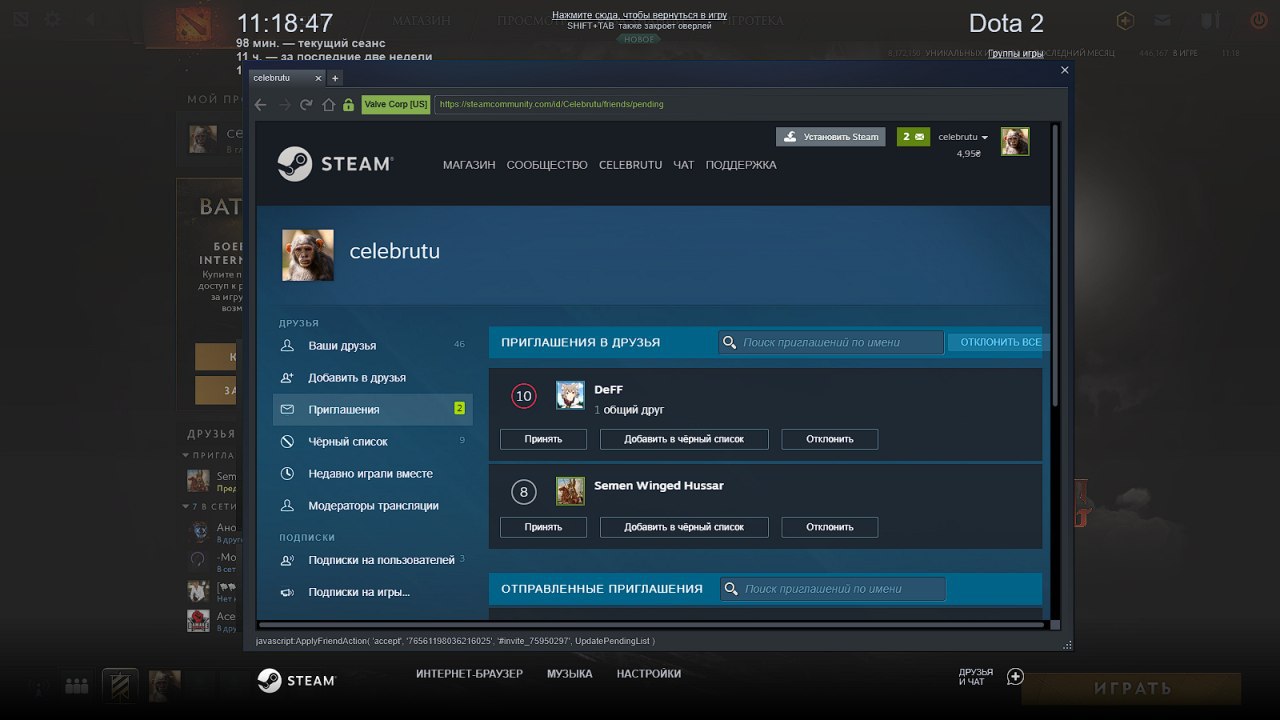Open DeFF's profile name link

(x=608, y=390)
